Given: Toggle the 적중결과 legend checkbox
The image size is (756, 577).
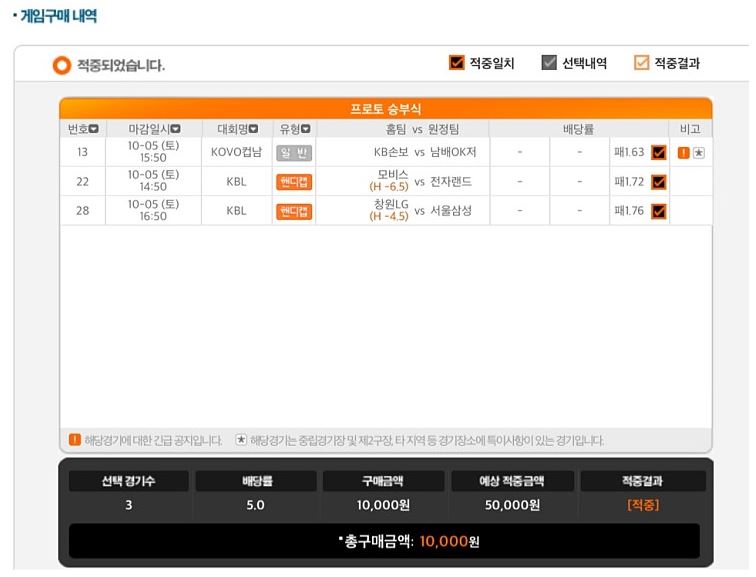Looking at the screenshot, I should click(x=641, y=63).
